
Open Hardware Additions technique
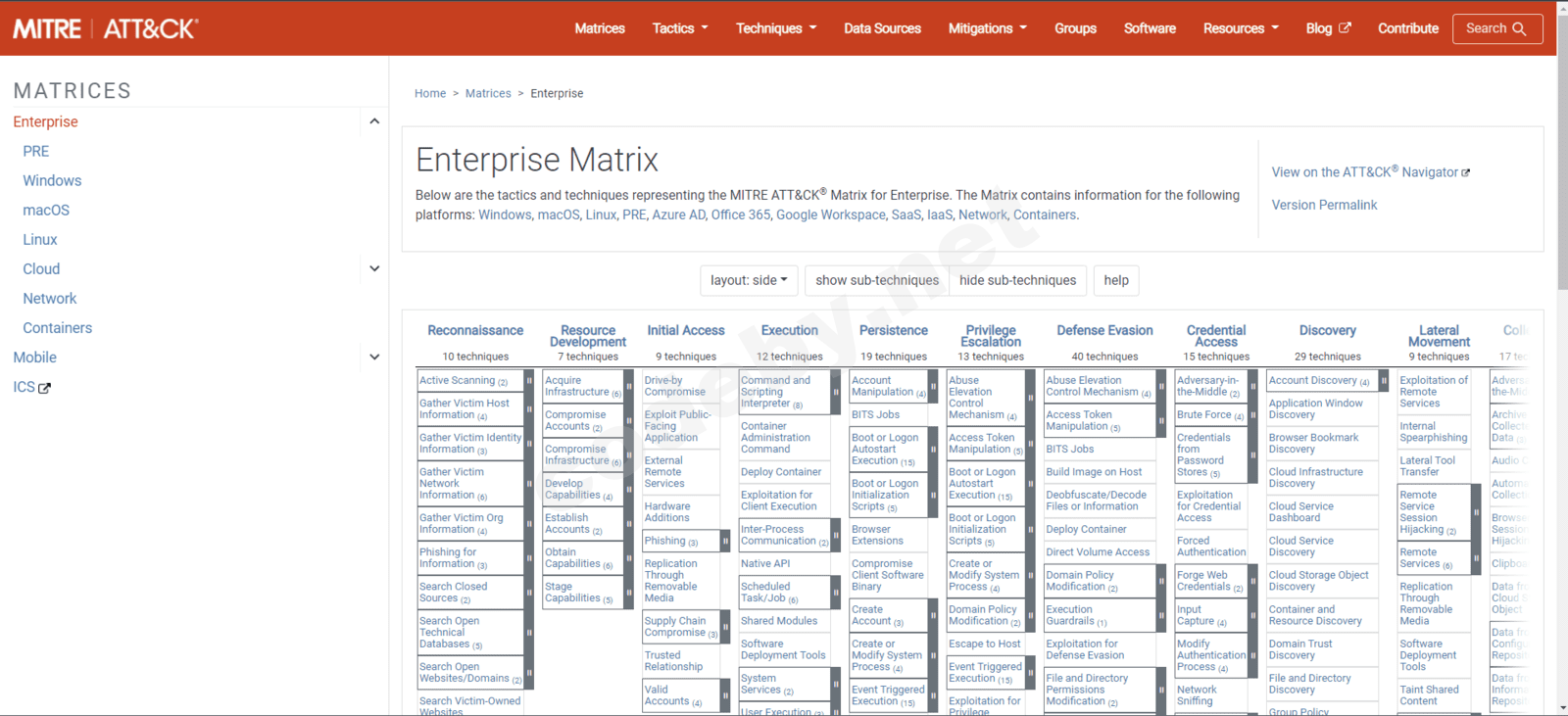[x=666, y=512]
